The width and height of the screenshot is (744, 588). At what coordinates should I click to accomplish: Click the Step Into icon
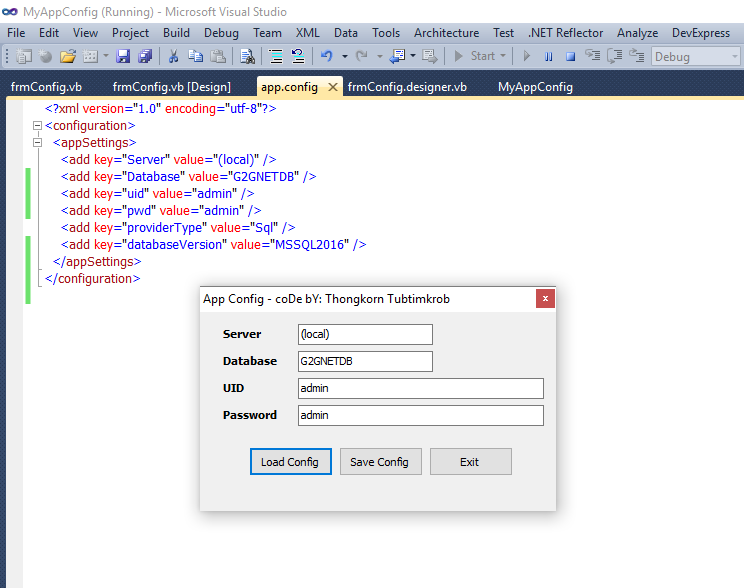(x=592, y=56)
